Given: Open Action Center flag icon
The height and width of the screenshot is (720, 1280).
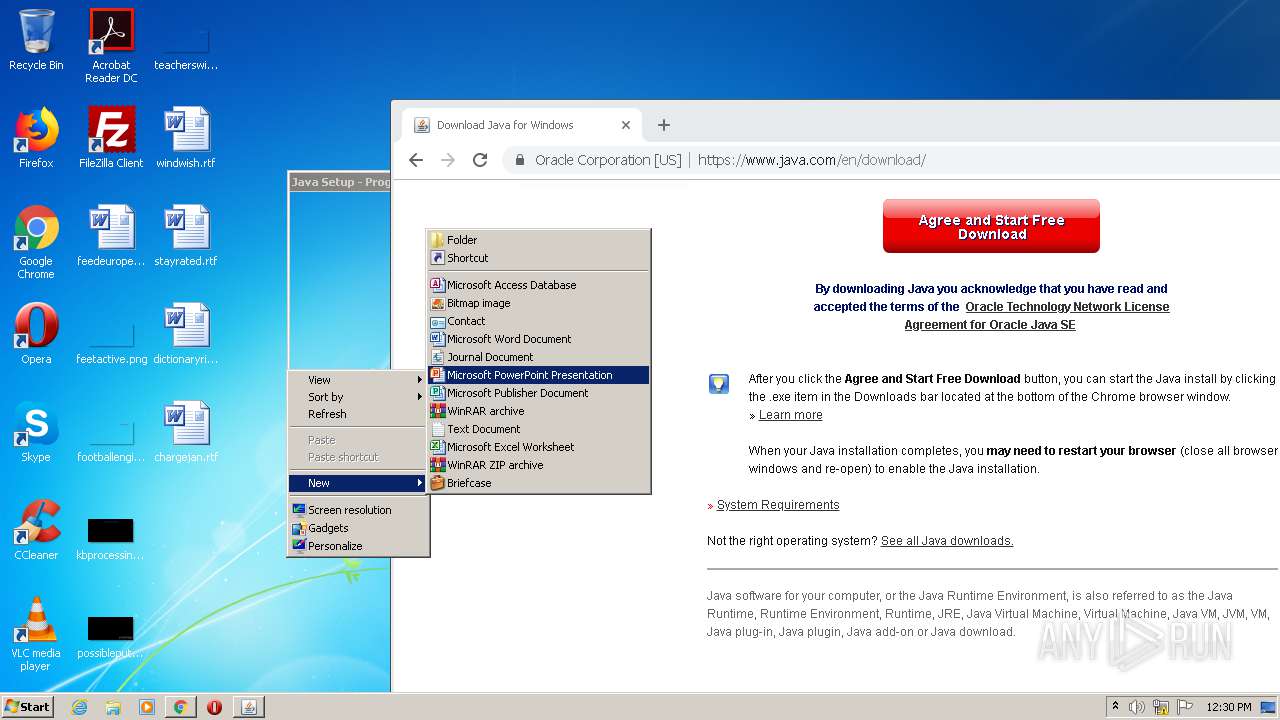Looking at the screenshot, I should (x=1185, y=707).
